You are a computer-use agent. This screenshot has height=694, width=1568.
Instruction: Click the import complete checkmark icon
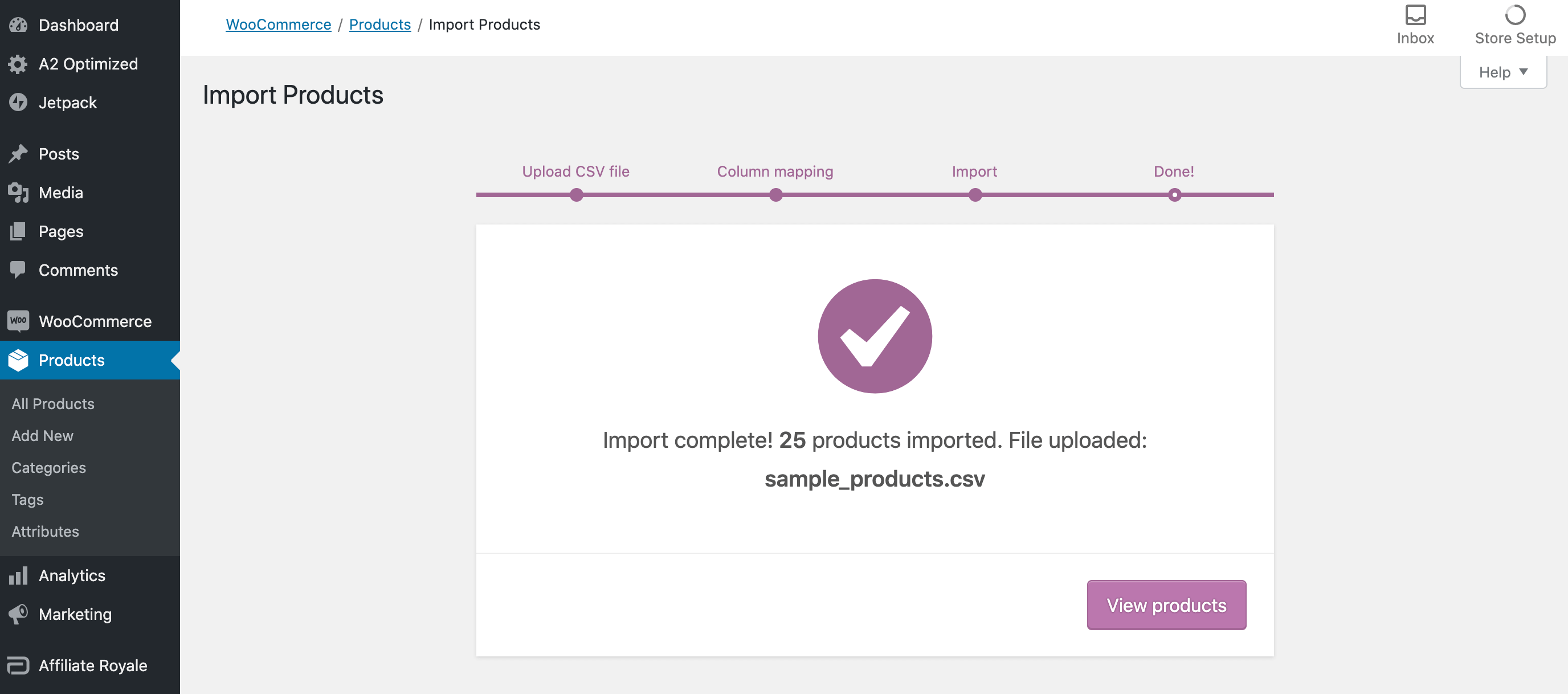pyautogui.click(x=874, y=336)
